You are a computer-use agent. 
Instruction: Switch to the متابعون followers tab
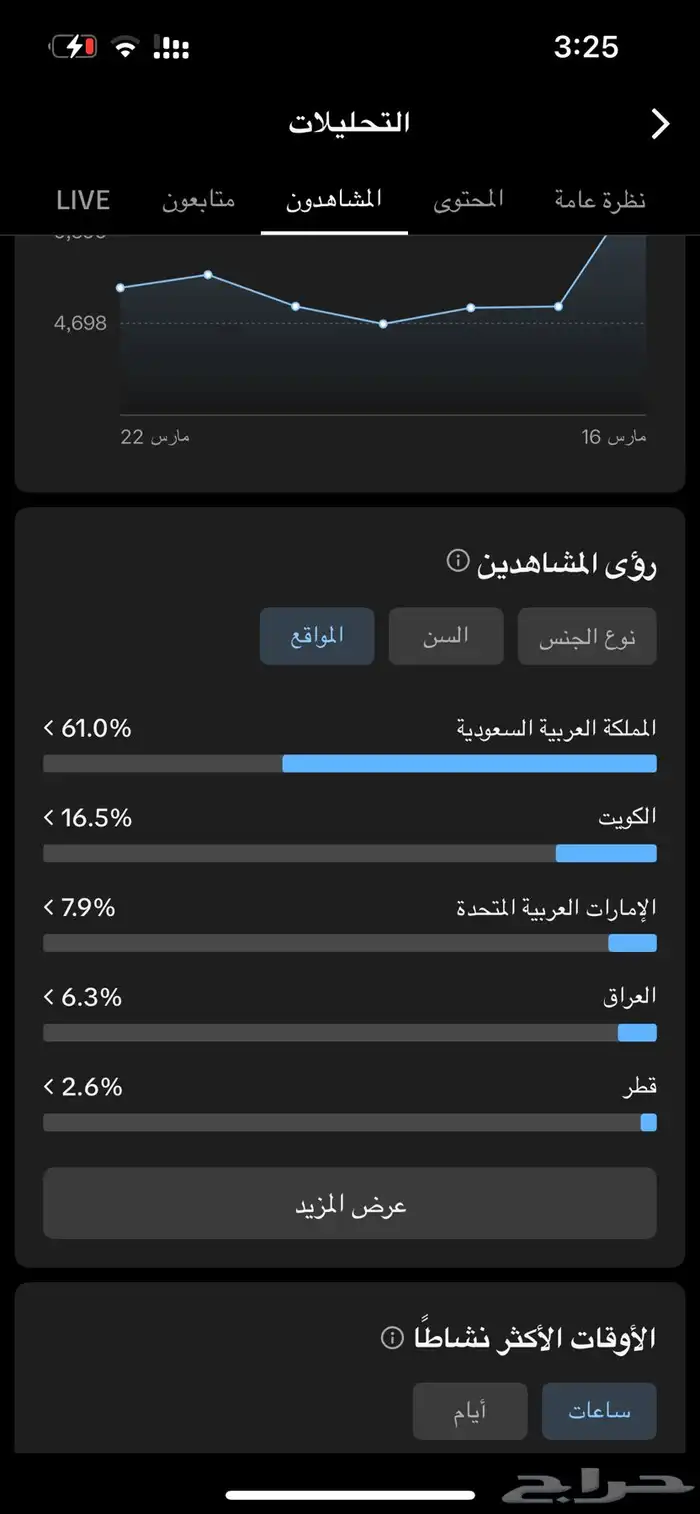pyautogui.click(x=199, y=200)
